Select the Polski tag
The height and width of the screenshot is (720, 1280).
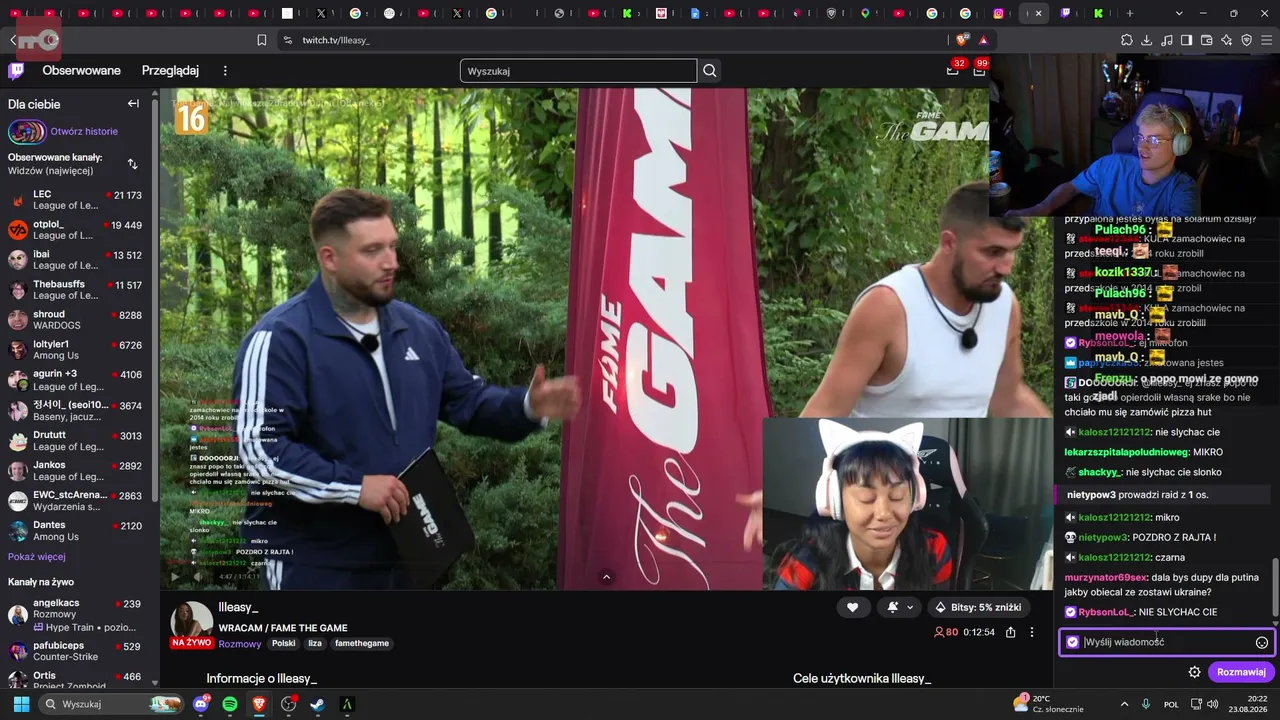tap(283, 644)
